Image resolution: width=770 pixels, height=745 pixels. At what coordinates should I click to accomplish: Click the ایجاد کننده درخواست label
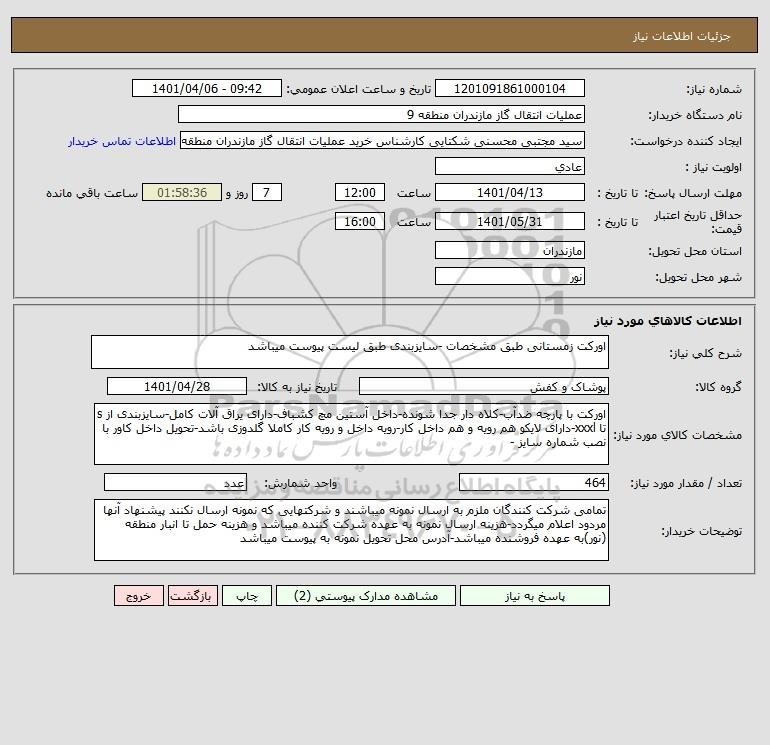point(686,141)
